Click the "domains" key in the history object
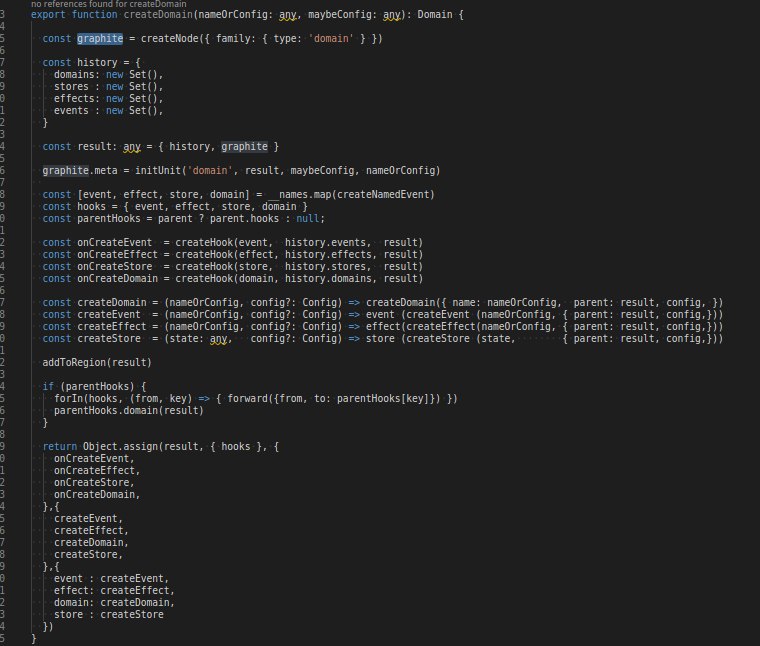 pyautogui.click(x=74, y=75)
